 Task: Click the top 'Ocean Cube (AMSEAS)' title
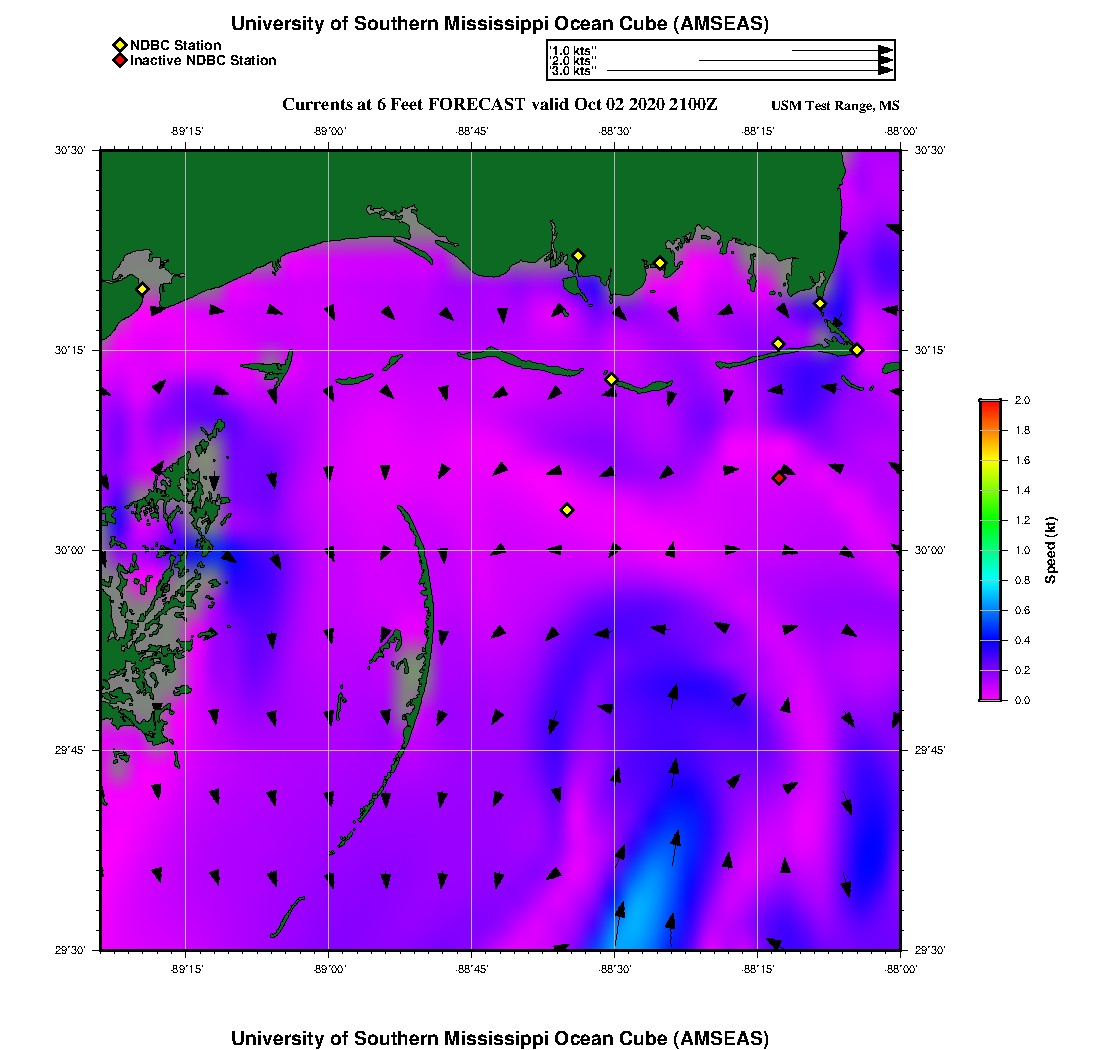pos(500,24)
